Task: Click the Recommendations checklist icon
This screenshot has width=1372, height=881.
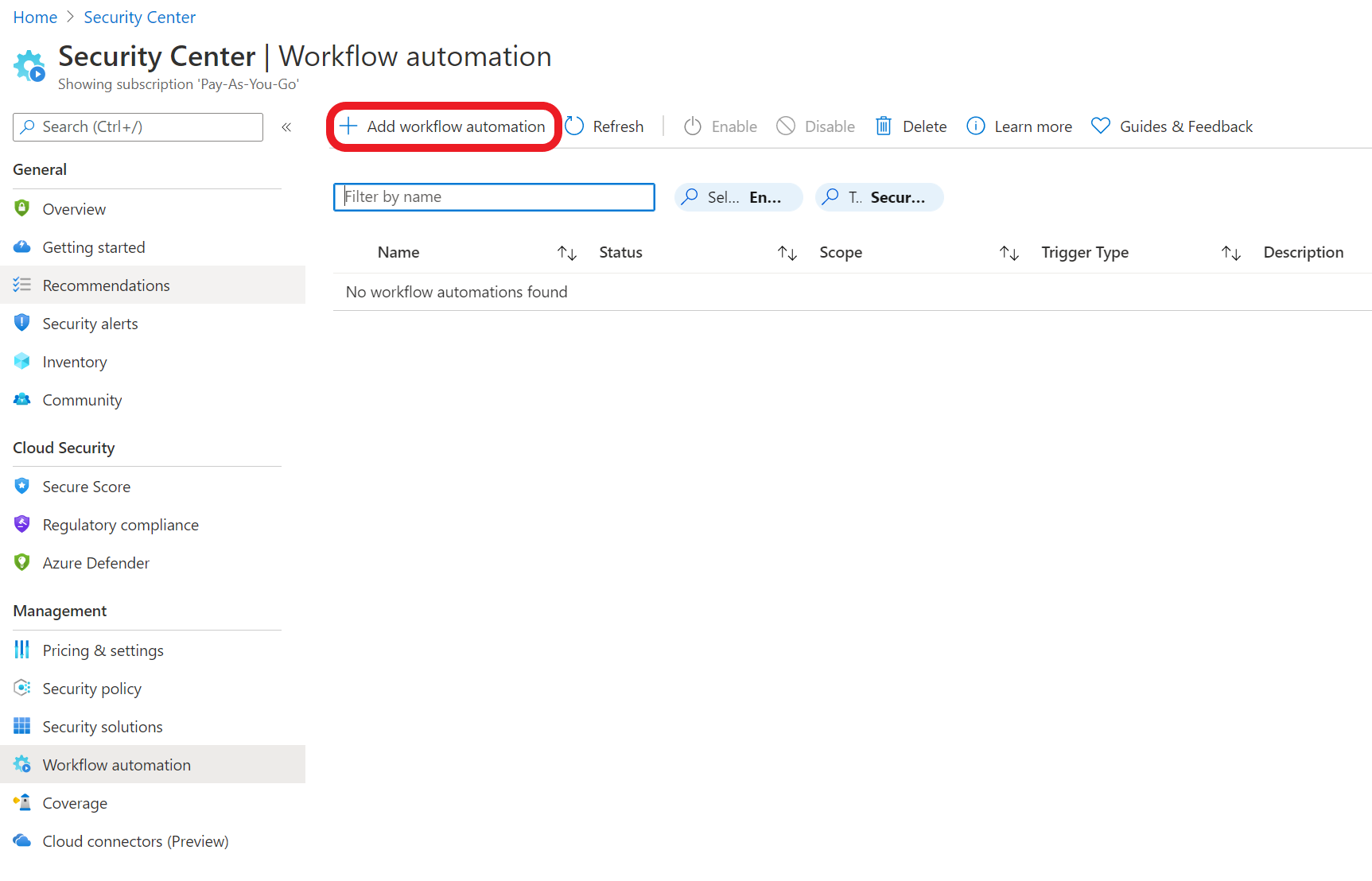Action: [x=22, y=285]
